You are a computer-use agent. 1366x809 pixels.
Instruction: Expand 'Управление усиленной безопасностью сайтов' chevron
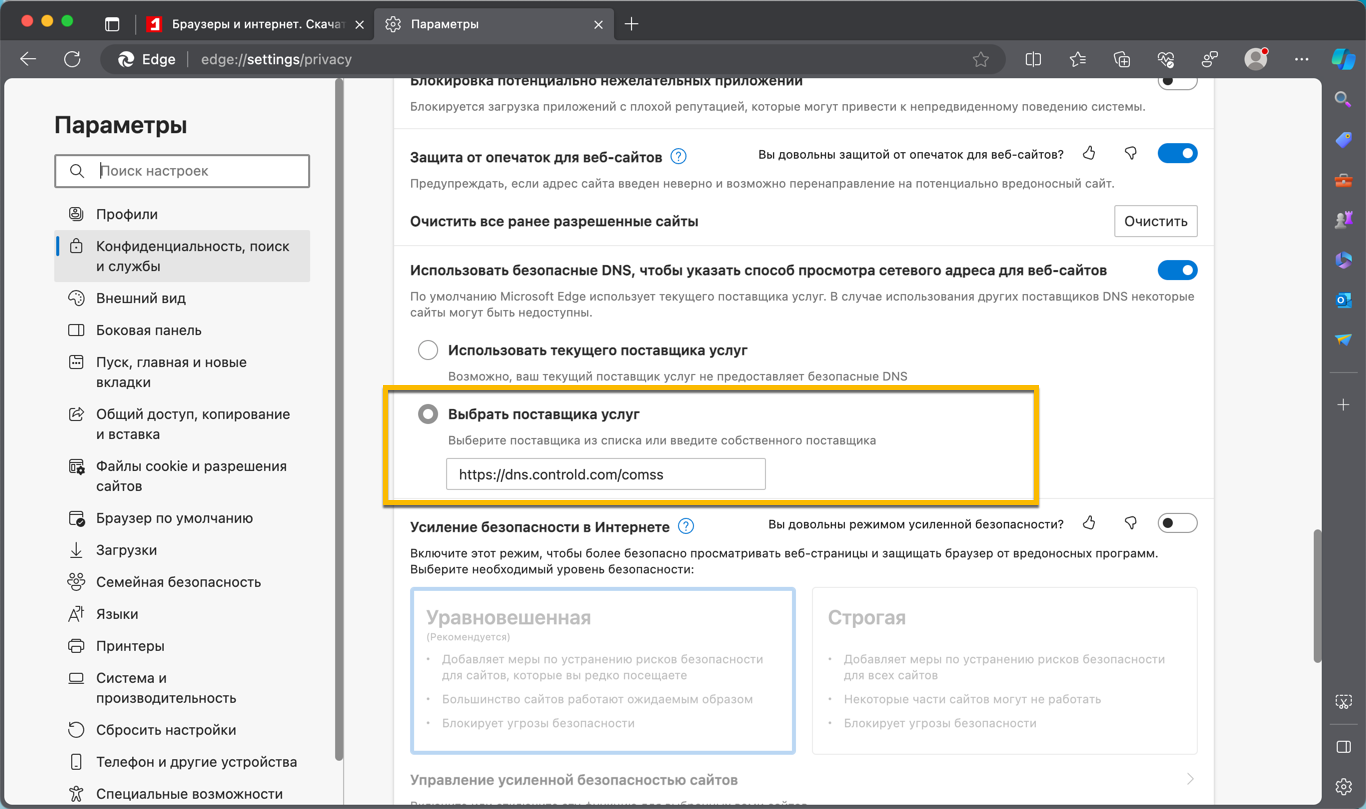click(x=1190, y=779)
